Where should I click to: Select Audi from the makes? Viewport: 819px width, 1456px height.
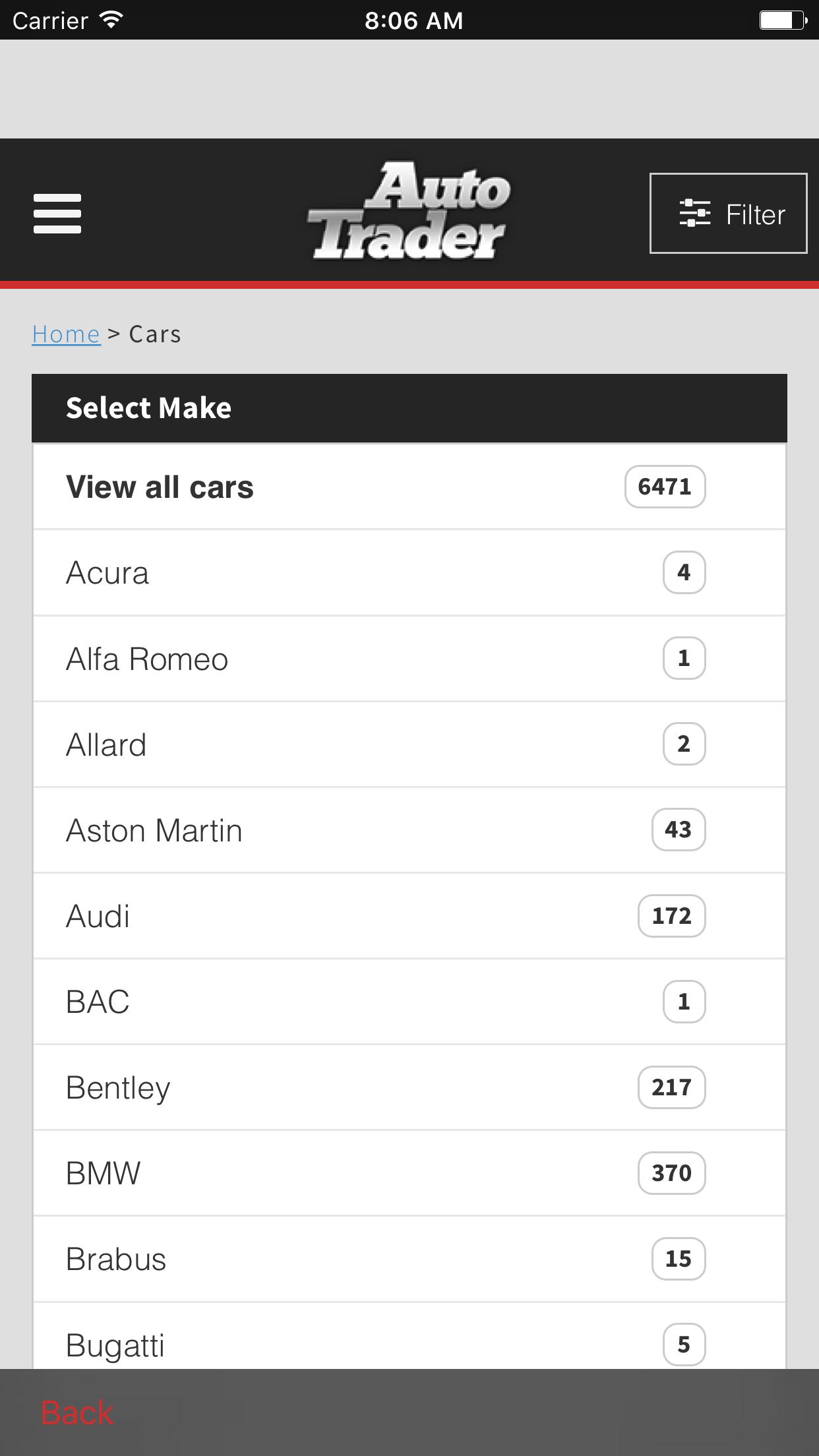point(409,915)
